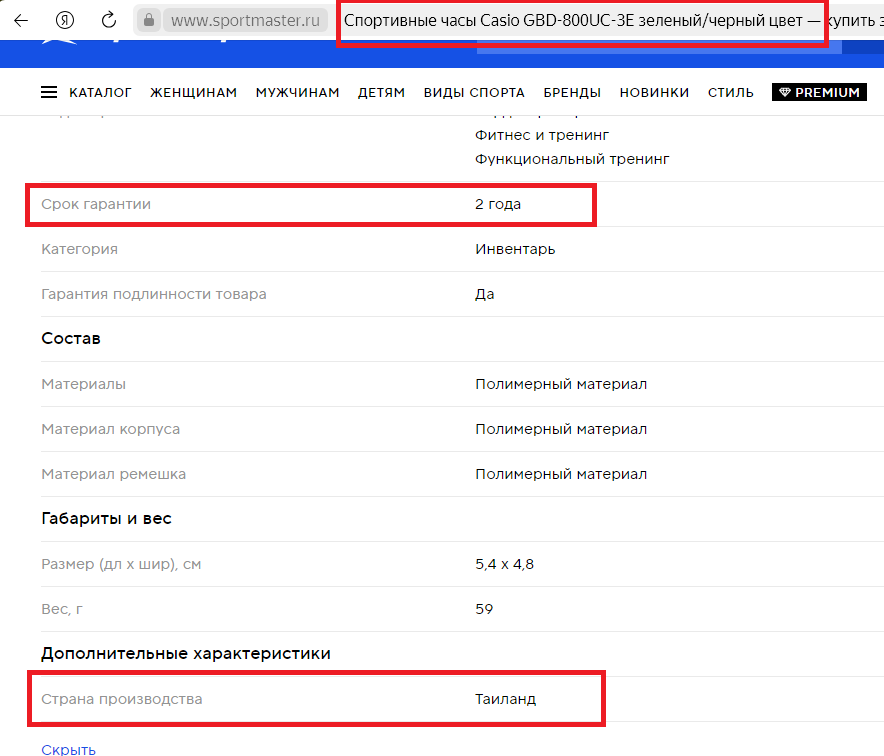Select Полимерный материал in Материалы row
Screen dimensions: 884x756
click(561, 384)
